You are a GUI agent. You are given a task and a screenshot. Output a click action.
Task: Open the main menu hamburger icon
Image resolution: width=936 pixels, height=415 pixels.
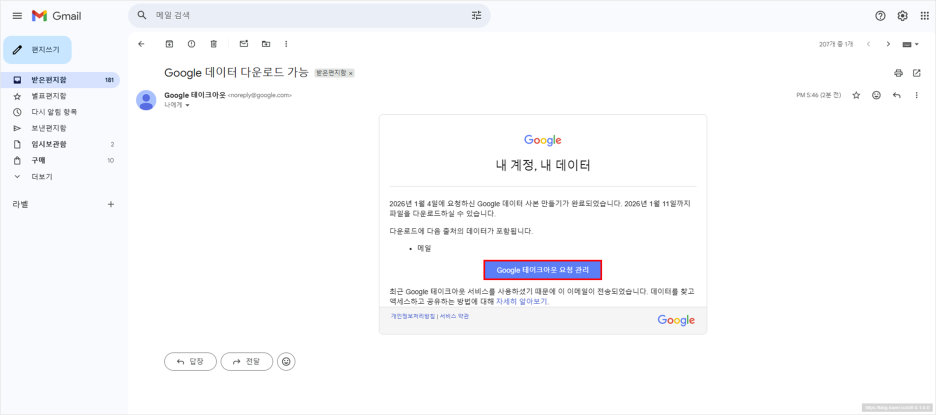(17, 16)
